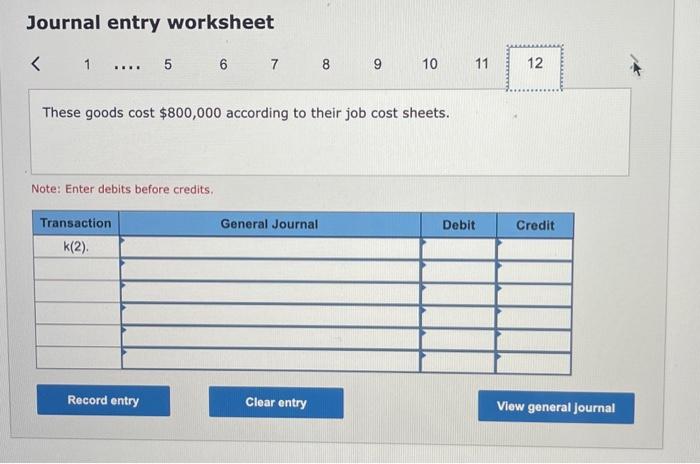
Task: Open View general journal
Action: click(x=556, y=407)
